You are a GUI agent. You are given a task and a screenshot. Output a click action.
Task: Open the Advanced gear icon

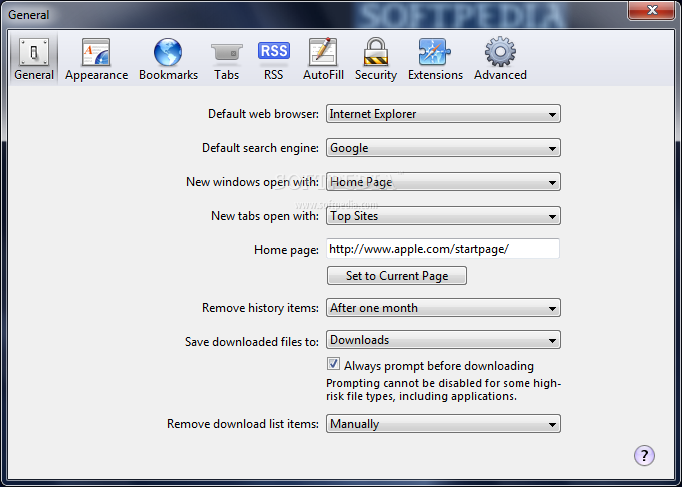pos(500,52)
